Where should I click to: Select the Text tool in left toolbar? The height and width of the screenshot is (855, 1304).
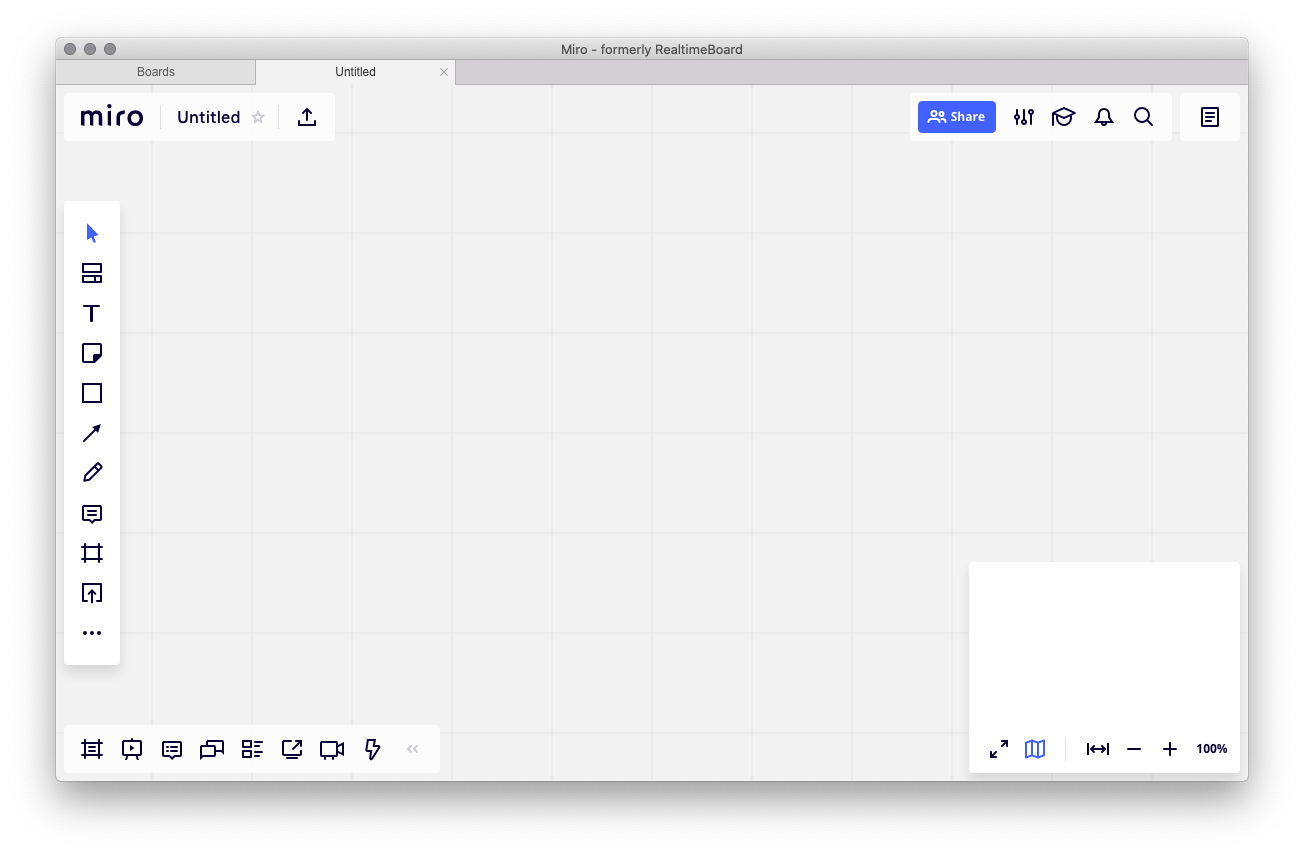tap(91, 313)
